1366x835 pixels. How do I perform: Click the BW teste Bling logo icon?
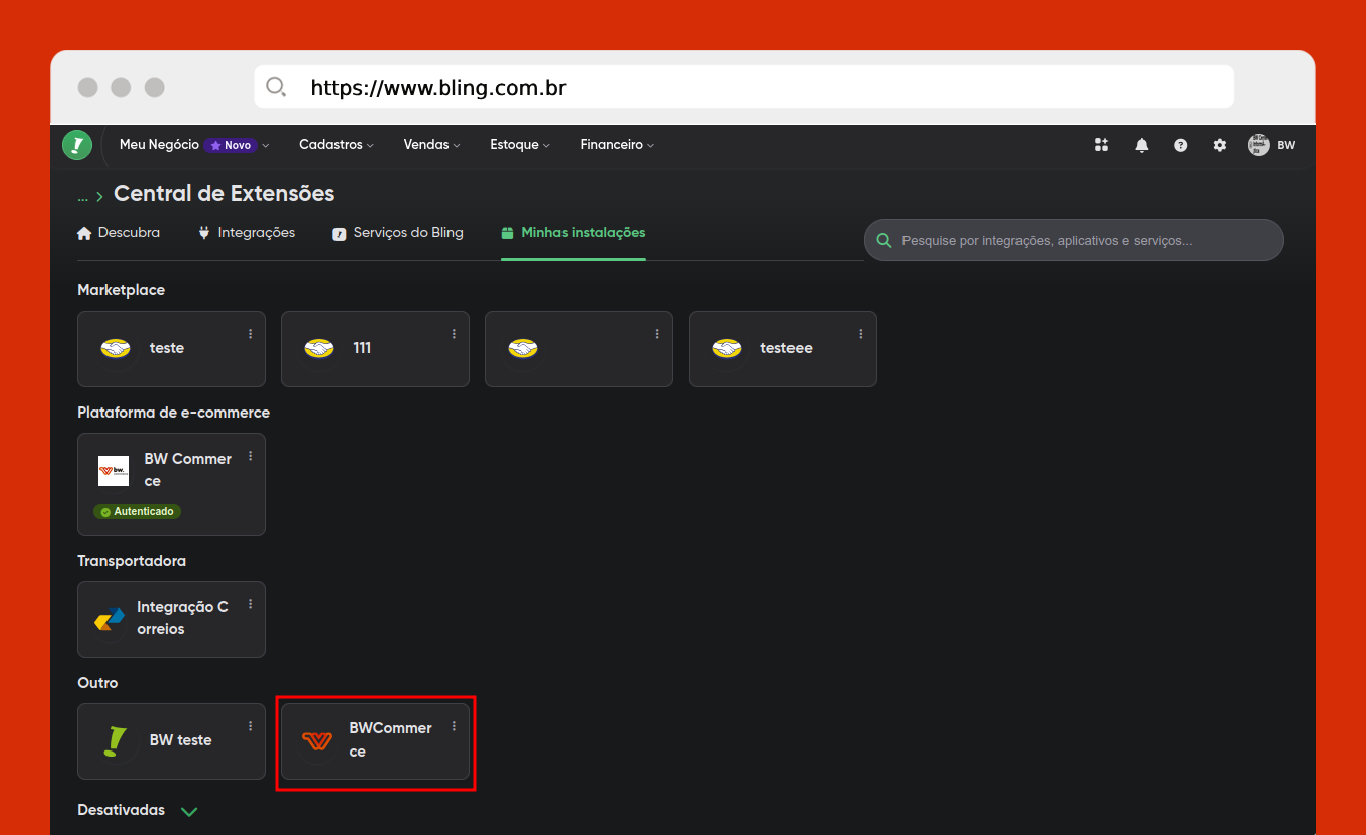point(116,741)
